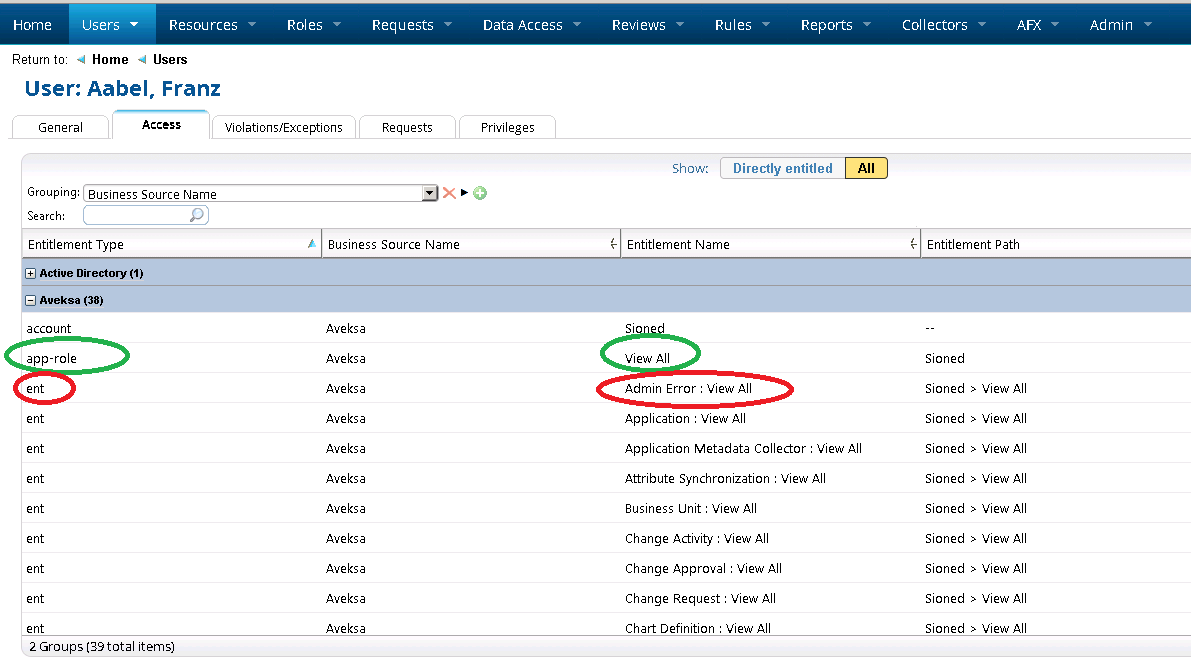Click the filter icon on Entitlement Name header

click(911, 243)
